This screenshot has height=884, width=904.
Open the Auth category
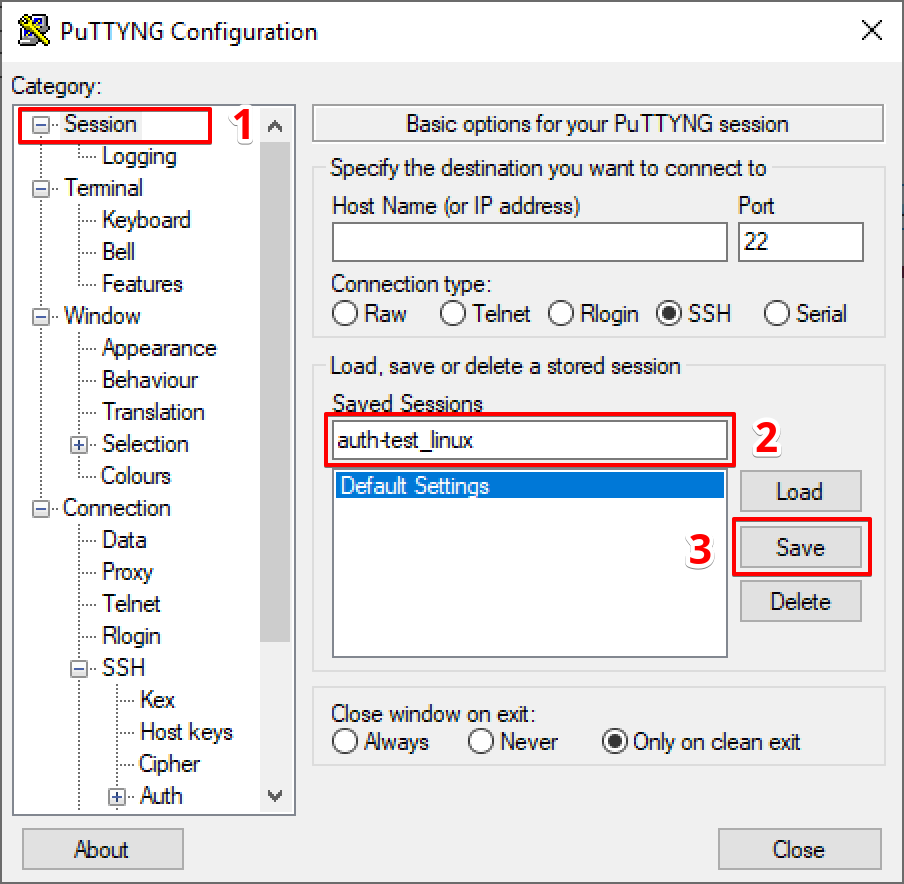coord(161,796)
